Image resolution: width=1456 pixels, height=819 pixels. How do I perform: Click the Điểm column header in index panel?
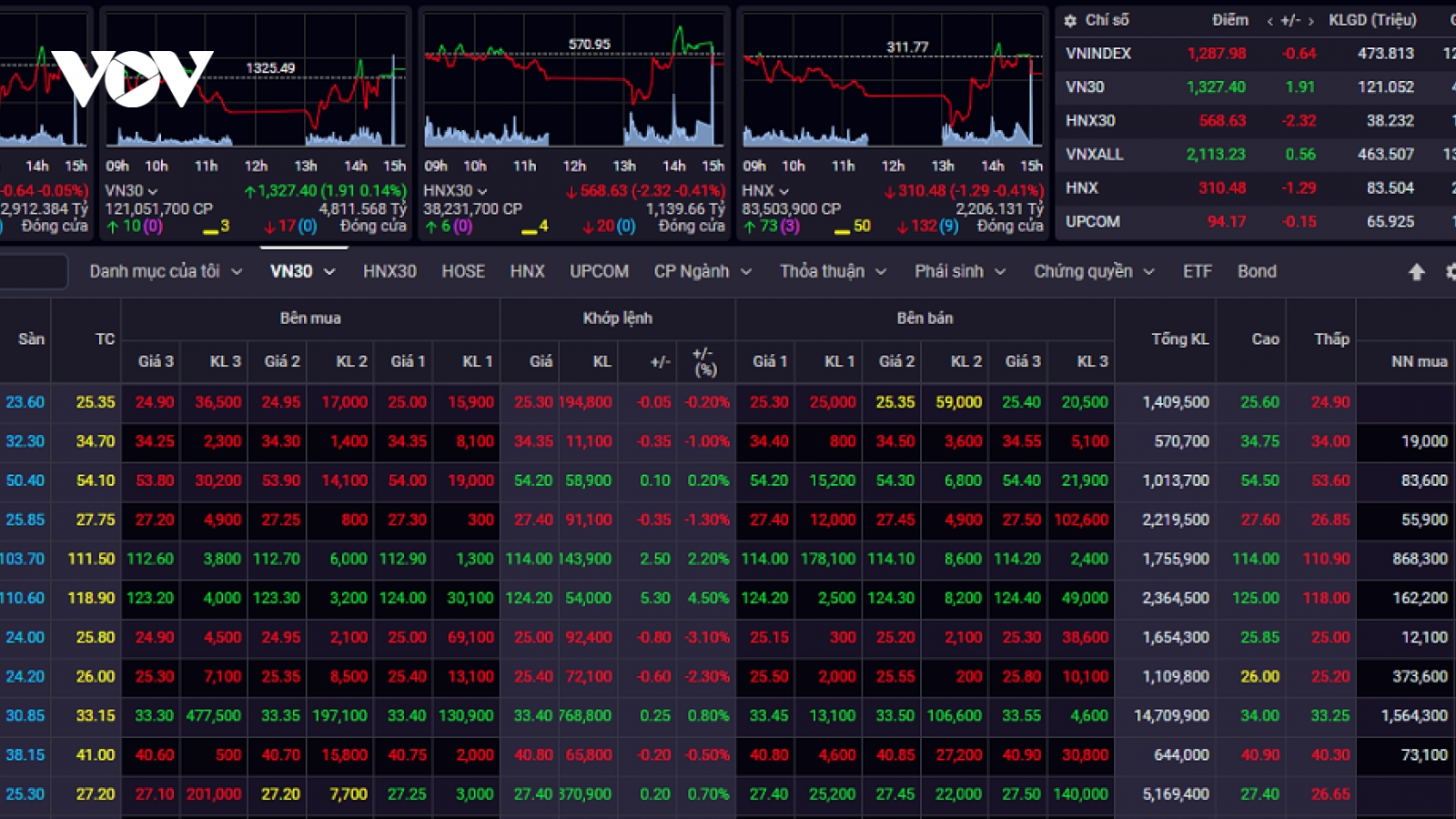1230,20
